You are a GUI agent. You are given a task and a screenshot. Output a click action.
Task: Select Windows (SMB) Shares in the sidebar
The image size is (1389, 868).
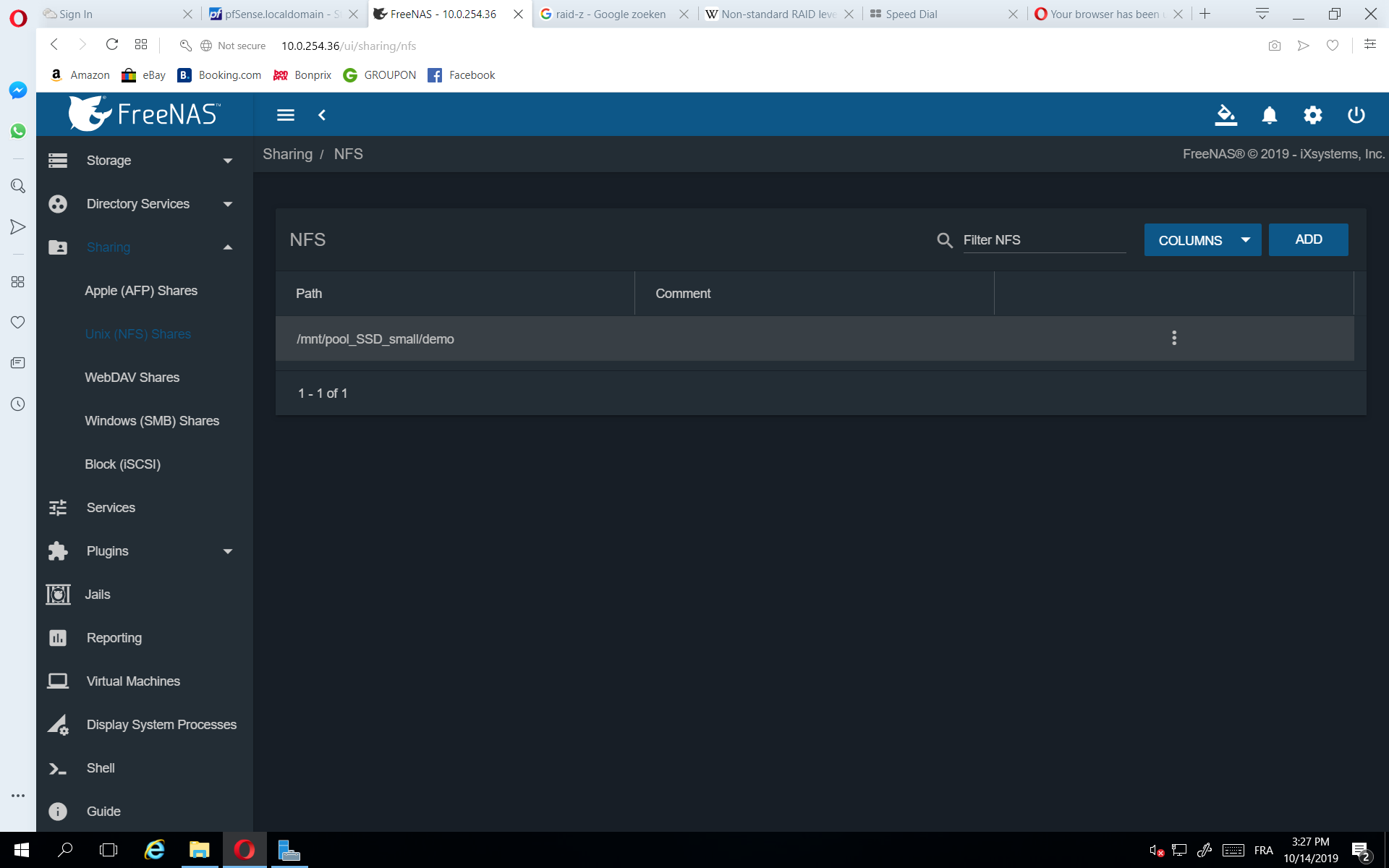pyautogui.click(x=152, y=420)
